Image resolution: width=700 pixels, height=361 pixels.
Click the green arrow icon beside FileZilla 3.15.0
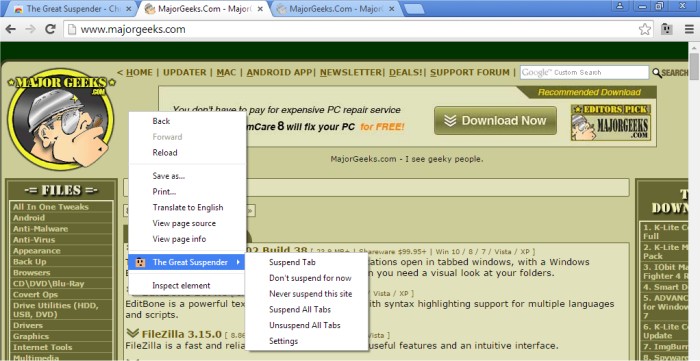(x=132, y=333)
